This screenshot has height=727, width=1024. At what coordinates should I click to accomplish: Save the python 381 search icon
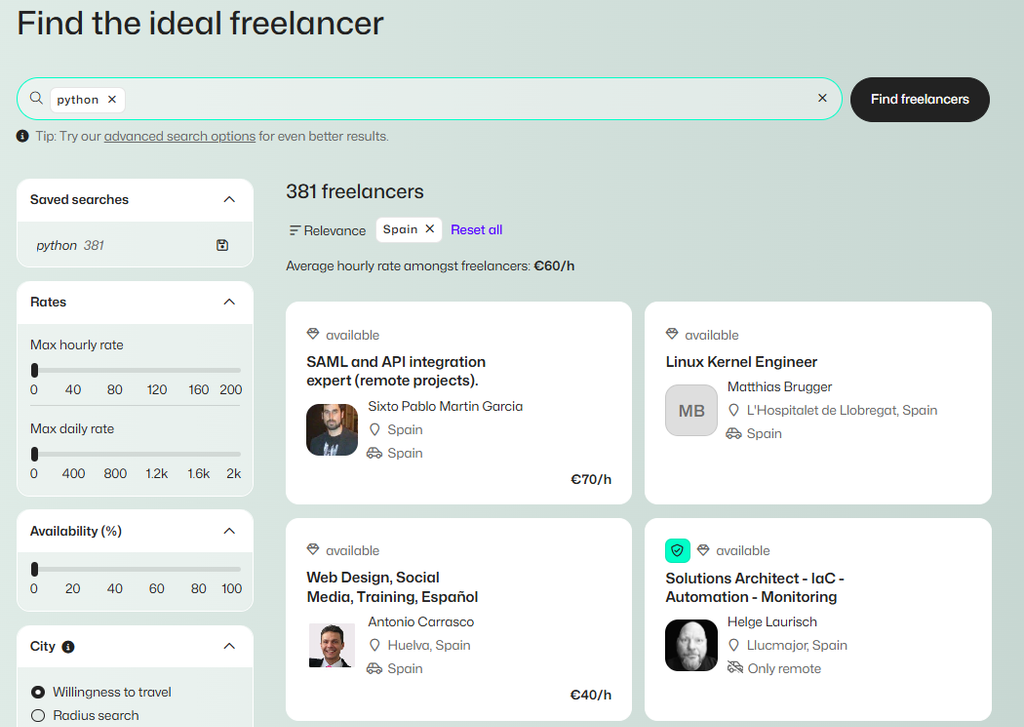point(222,245)
